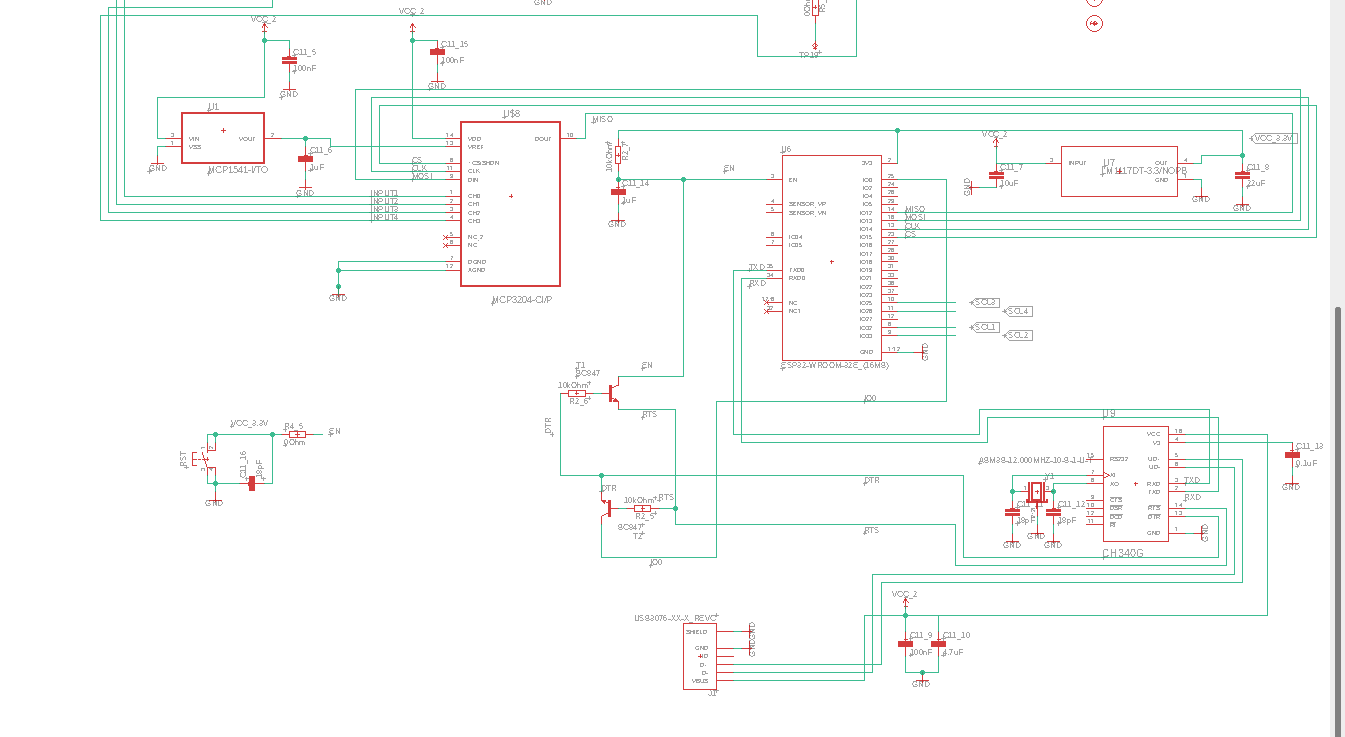1345x737 pixels.
Task: Click the CH340G value text
Action: pyautogui.click(x=1122, y=553)
